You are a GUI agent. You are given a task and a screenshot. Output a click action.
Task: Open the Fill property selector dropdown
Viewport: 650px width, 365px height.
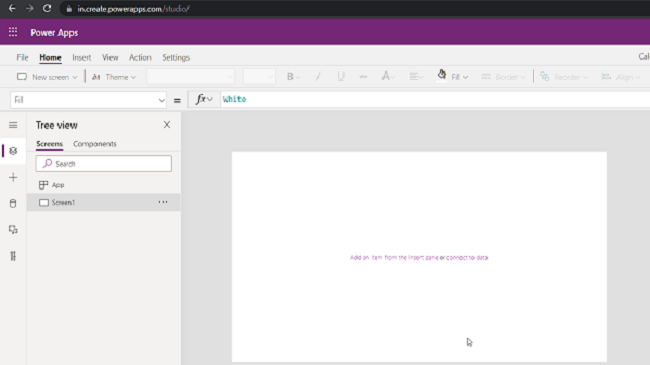[88, 100]
